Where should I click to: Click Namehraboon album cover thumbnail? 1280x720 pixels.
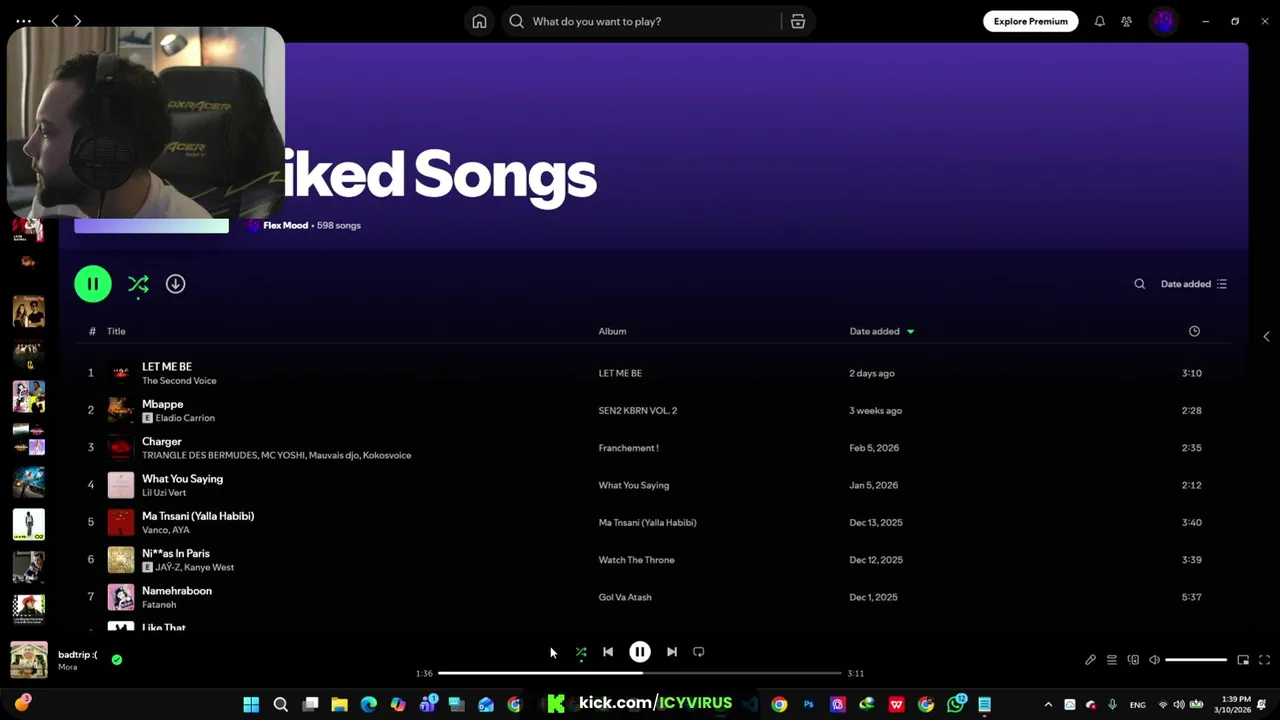[121, 597]
